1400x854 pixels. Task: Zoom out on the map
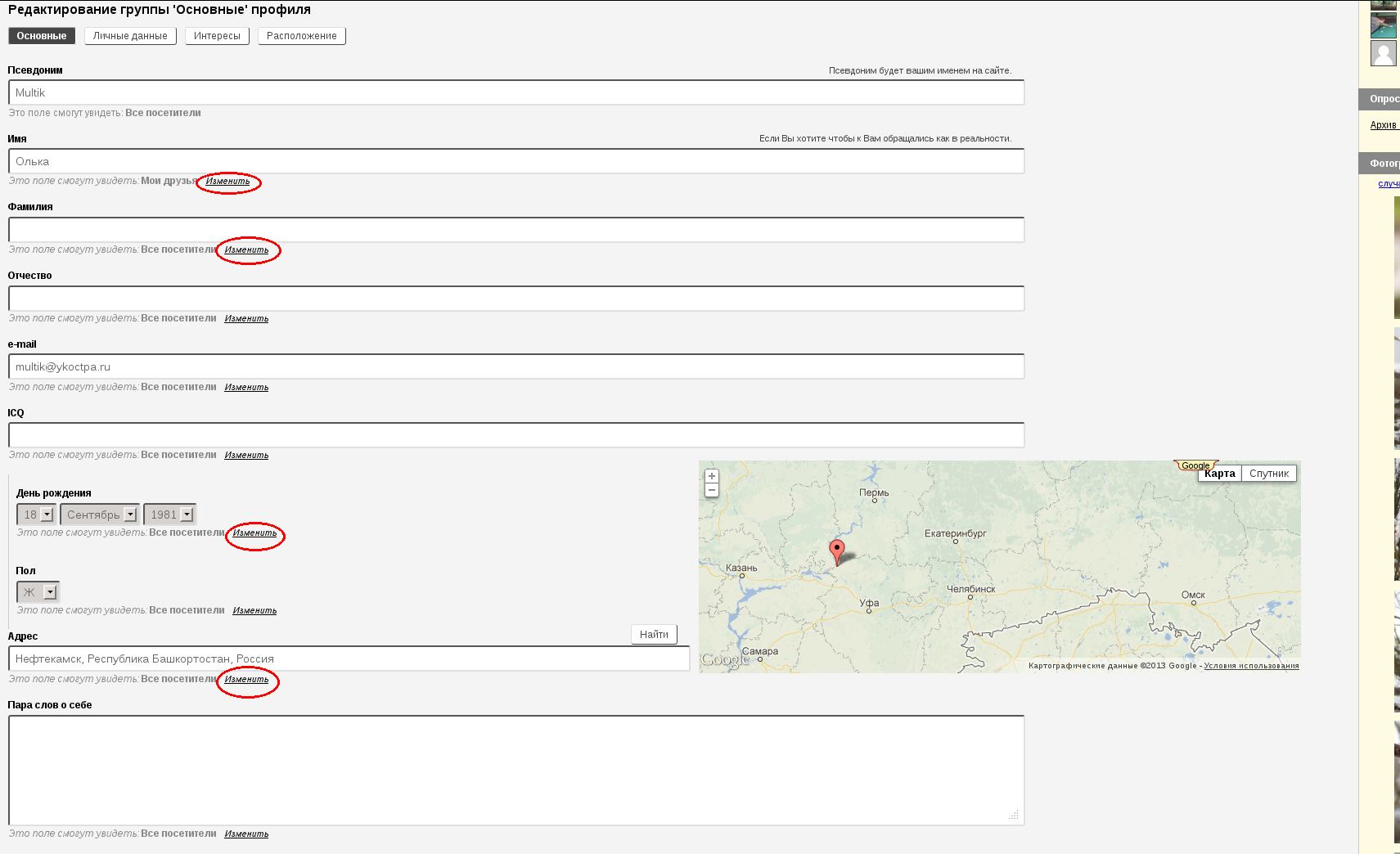coord(711,490)
